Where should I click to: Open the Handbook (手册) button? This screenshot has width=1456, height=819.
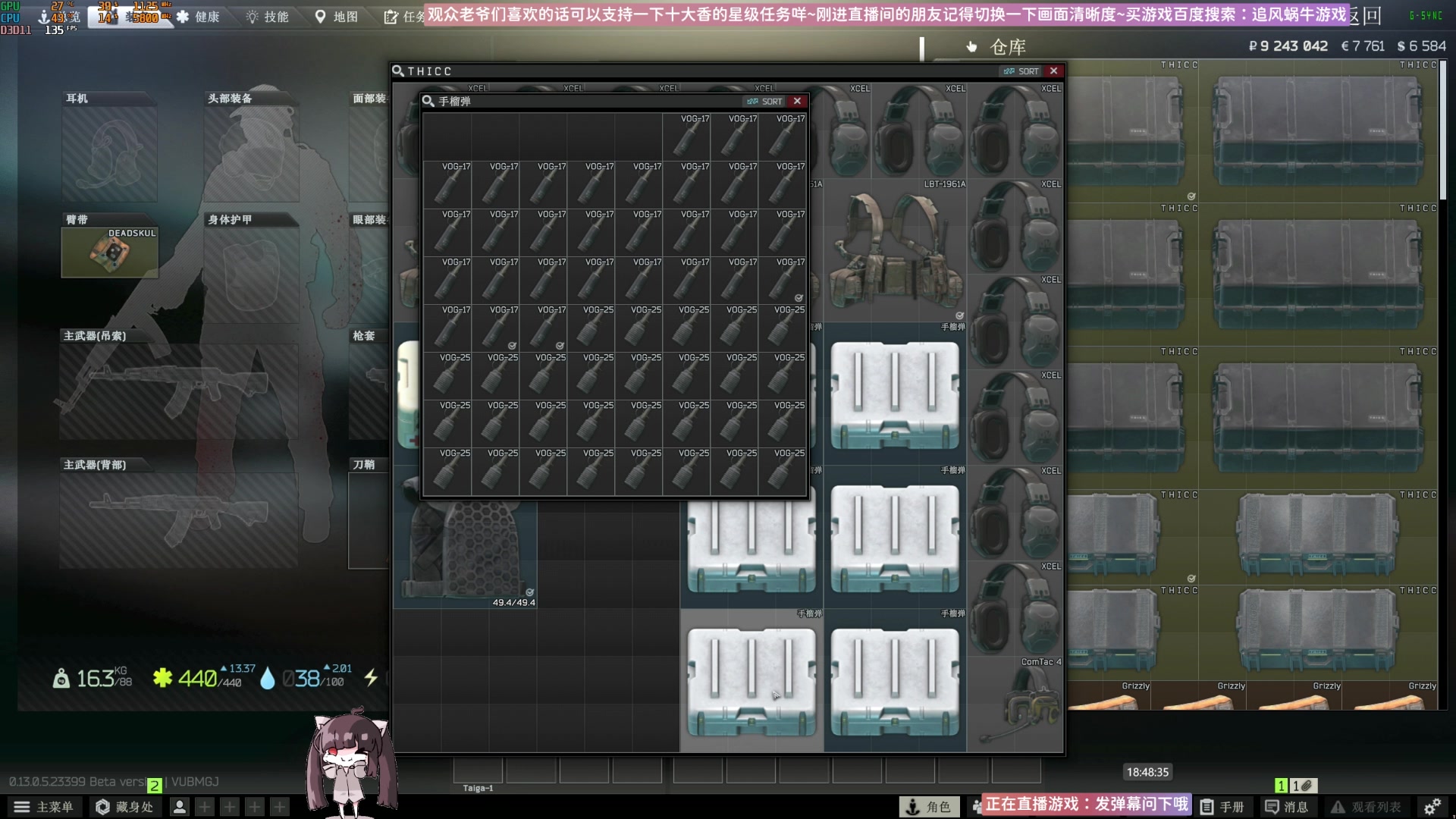[1222, 807]
